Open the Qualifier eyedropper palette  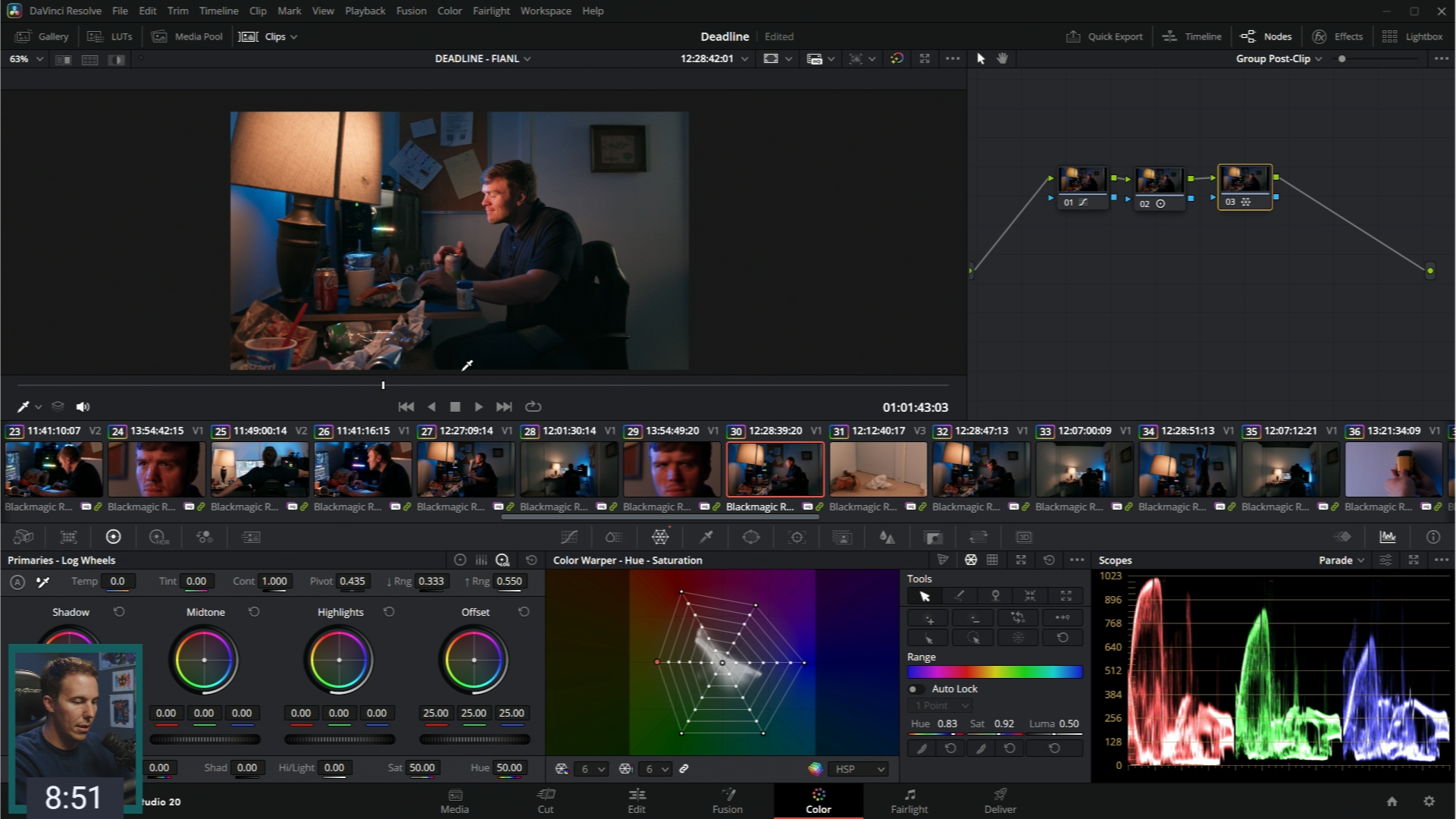coord(706,537)
